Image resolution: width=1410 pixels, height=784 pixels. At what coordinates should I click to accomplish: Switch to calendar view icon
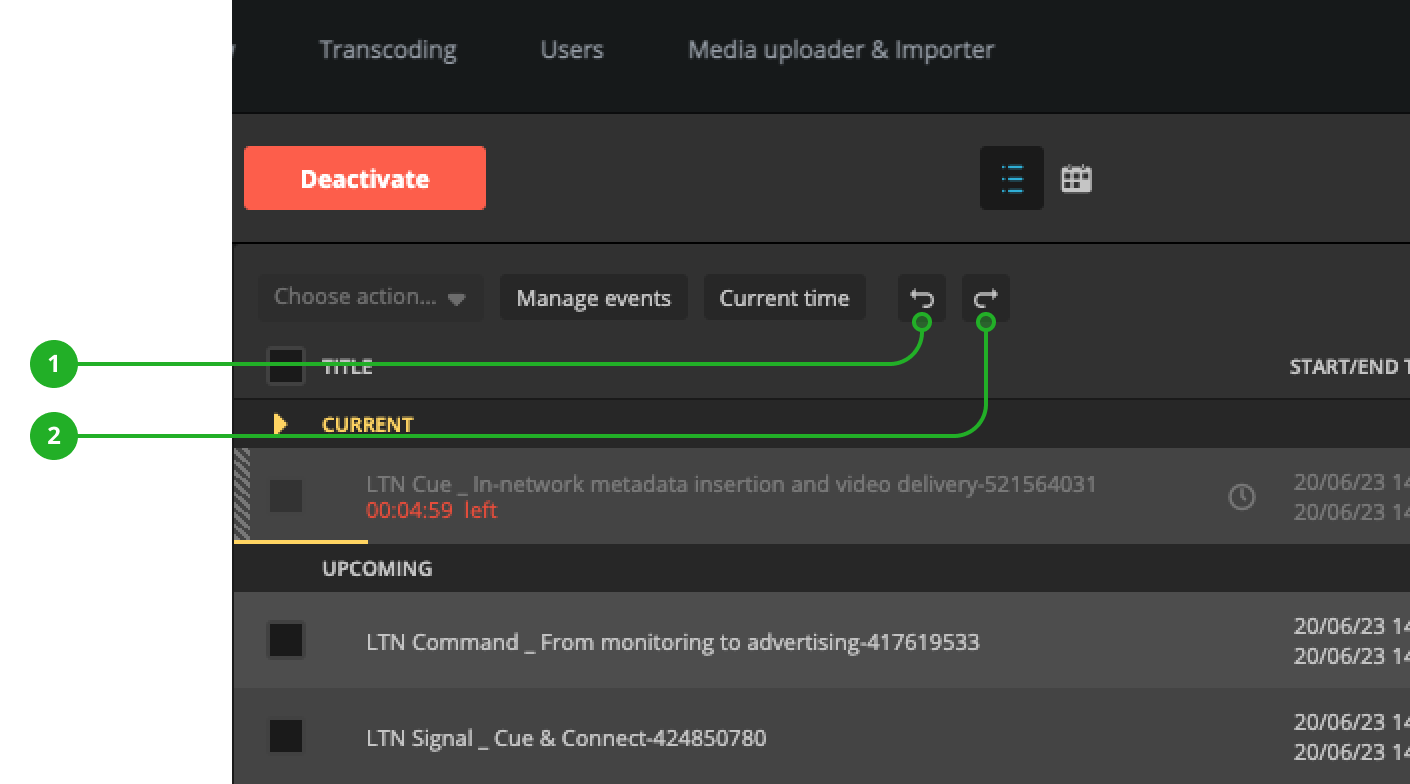(x=1076, y=179)
